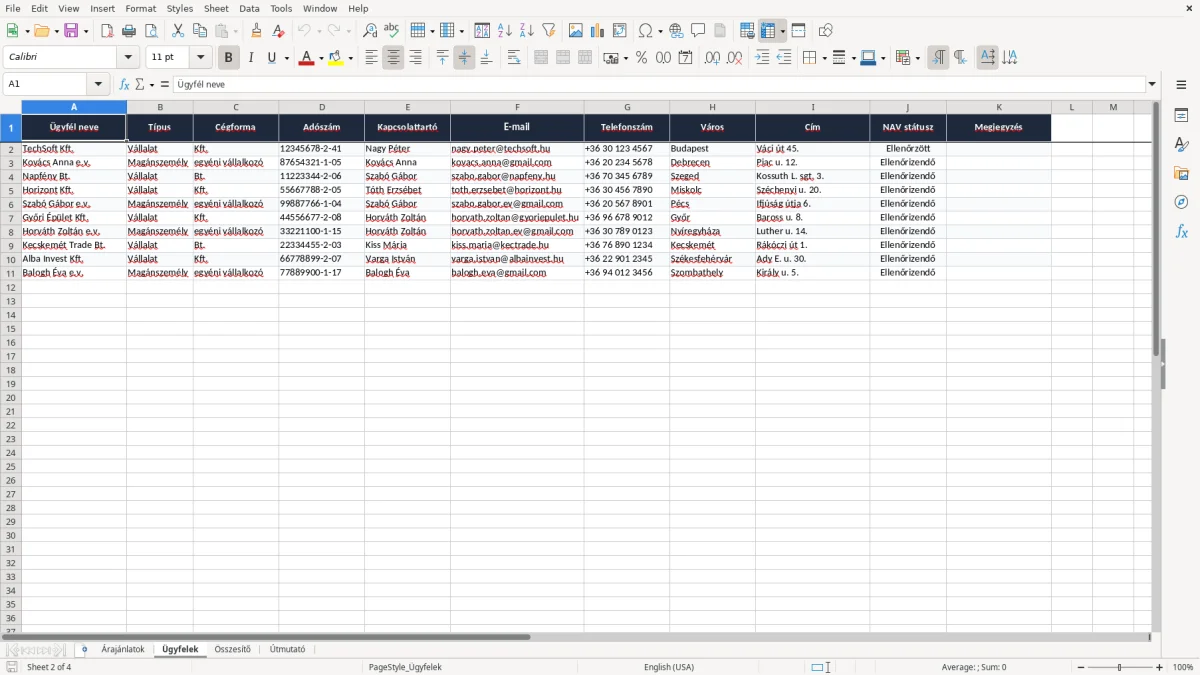
Task: Switch to the Árajánlatok sheet tab
Action: pyautogui.click(x=123, y=650)
